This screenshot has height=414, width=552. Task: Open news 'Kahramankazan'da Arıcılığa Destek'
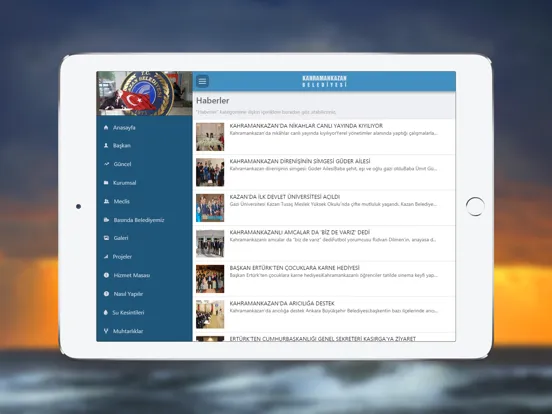point(282,303)
